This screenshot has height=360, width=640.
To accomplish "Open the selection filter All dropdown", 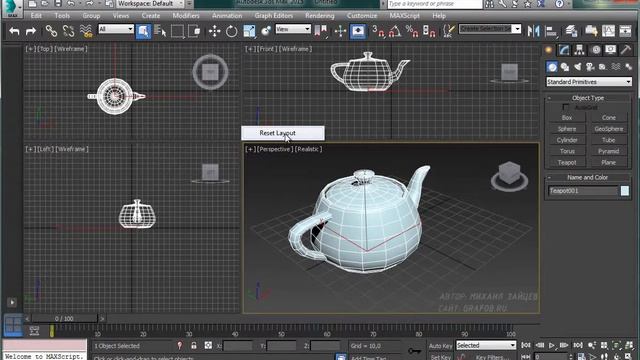I will pos(116,29).
